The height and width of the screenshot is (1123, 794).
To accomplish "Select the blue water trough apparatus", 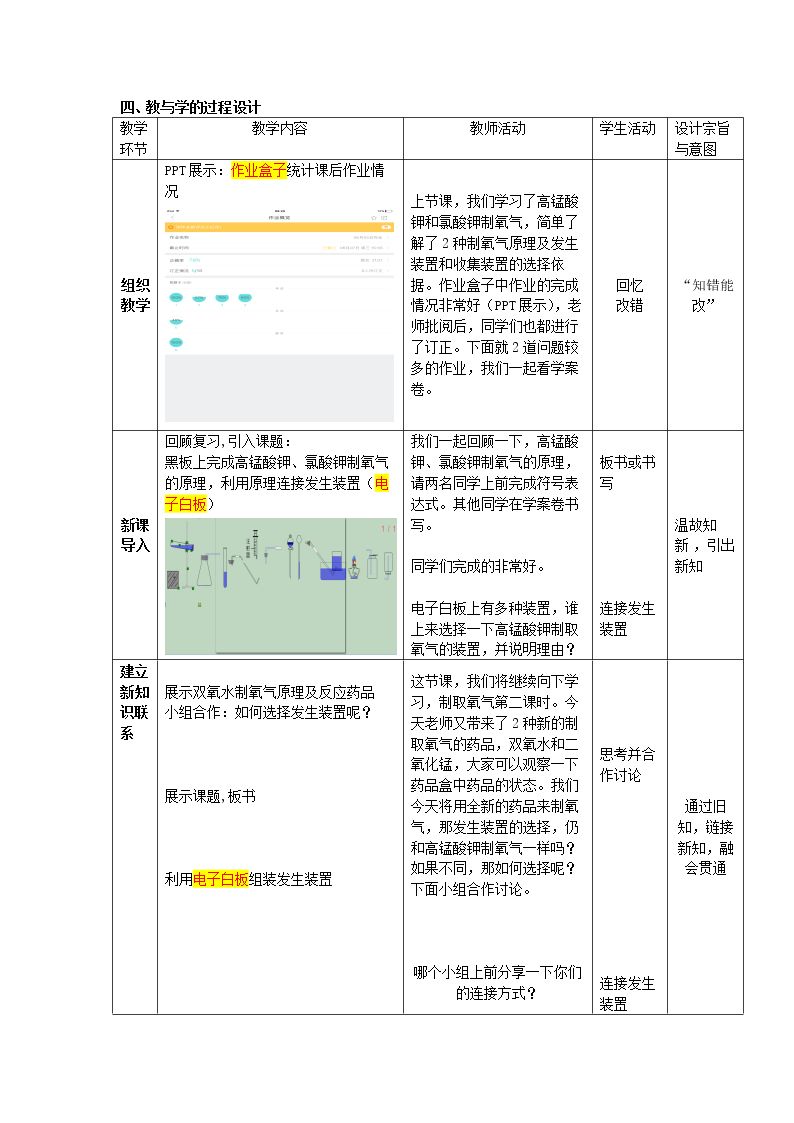I will [333, 566].
